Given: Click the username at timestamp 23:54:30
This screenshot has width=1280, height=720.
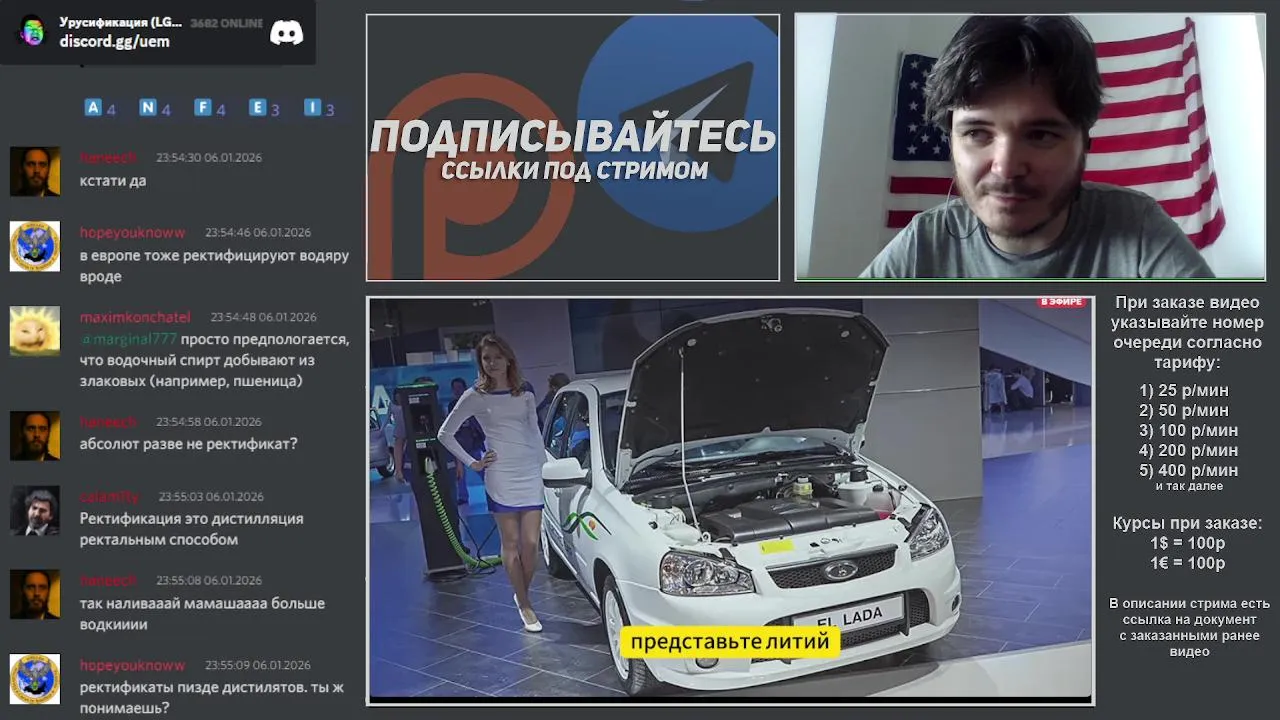Looking at the screenshot, I should click(108, 157).
